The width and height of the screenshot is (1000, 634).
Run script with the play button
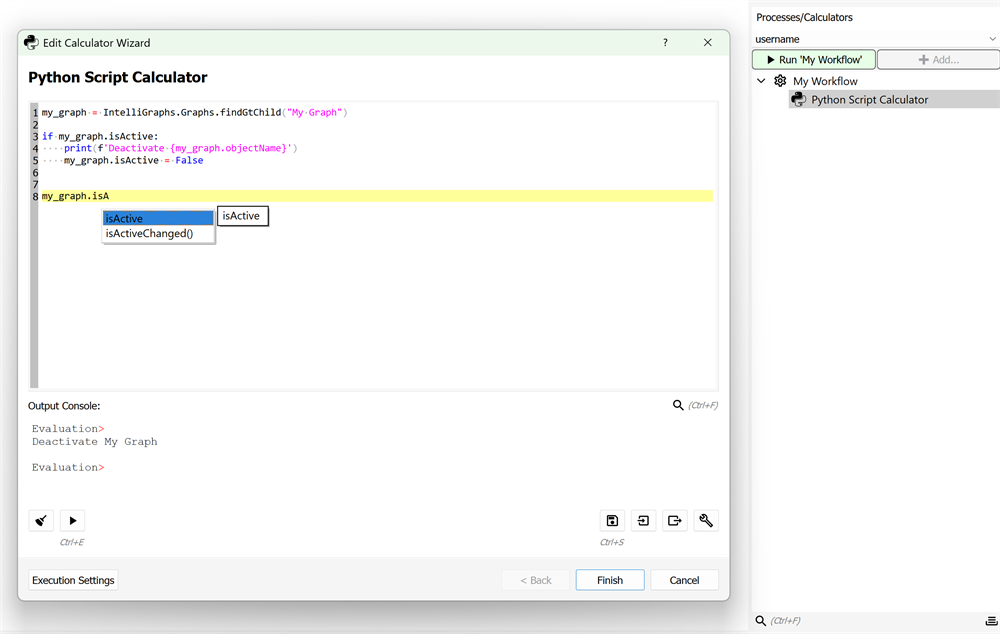click(73, 520)
